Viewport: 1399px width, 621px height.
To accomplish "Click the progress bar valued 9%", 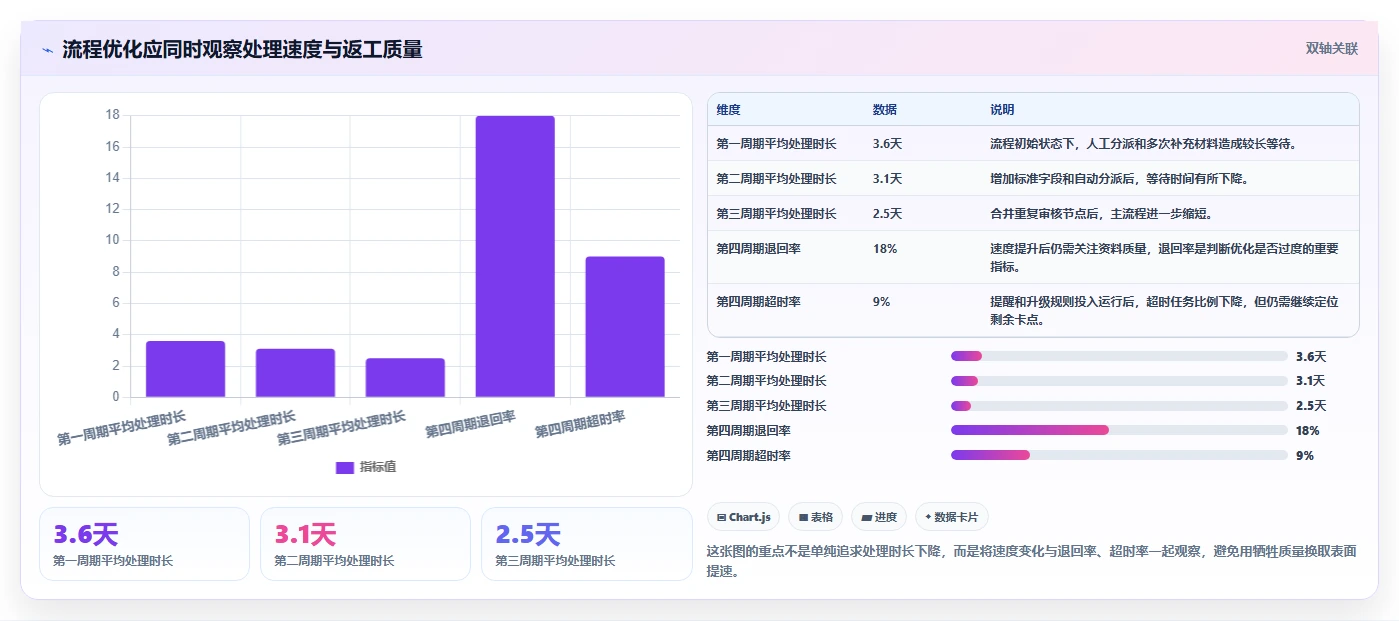I will 1119,455.
